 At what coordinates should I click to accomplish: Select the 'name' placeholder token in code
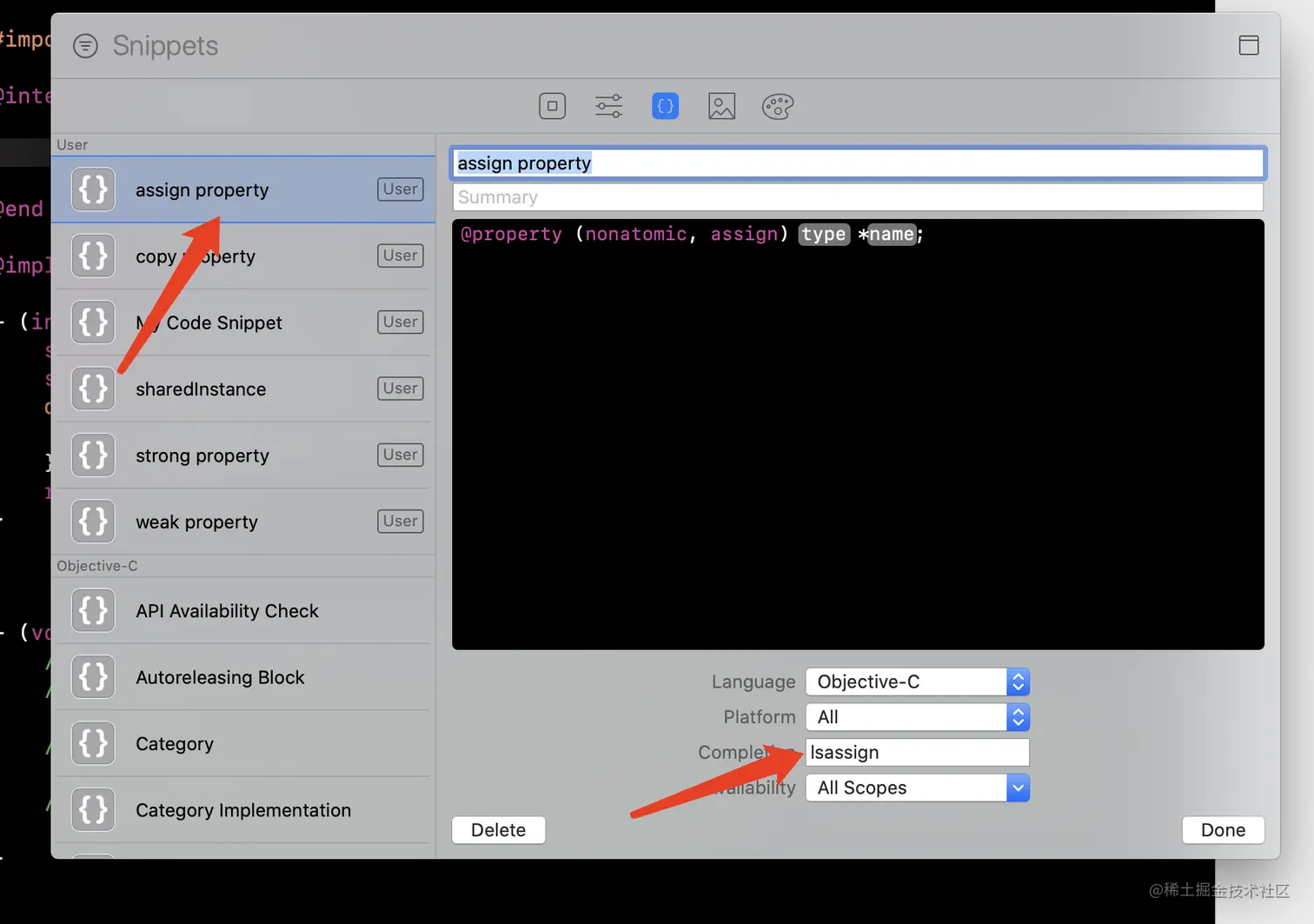tap(892, 234)
